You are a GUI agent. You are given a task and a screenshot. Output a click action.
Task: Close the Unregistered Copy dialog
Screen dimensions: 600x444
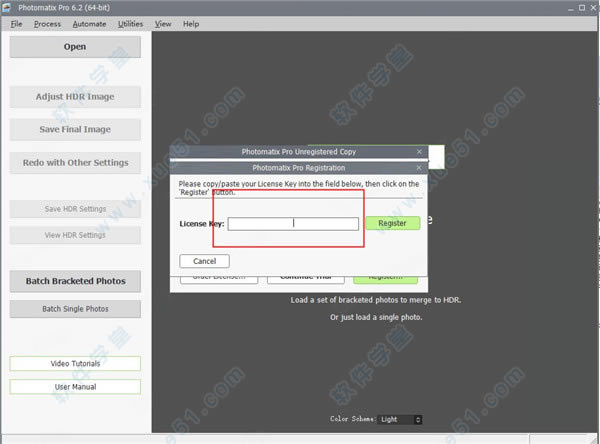pyautogui.click(x=419, y=152)
